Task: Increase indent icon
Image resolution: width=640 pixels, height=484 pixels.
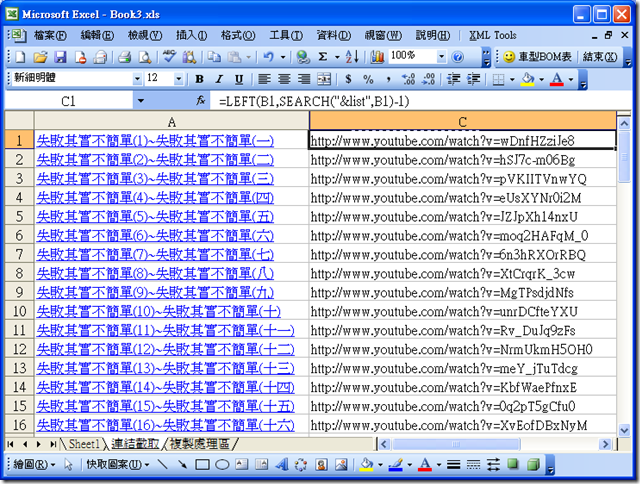Action: click(x=473, y=79)
